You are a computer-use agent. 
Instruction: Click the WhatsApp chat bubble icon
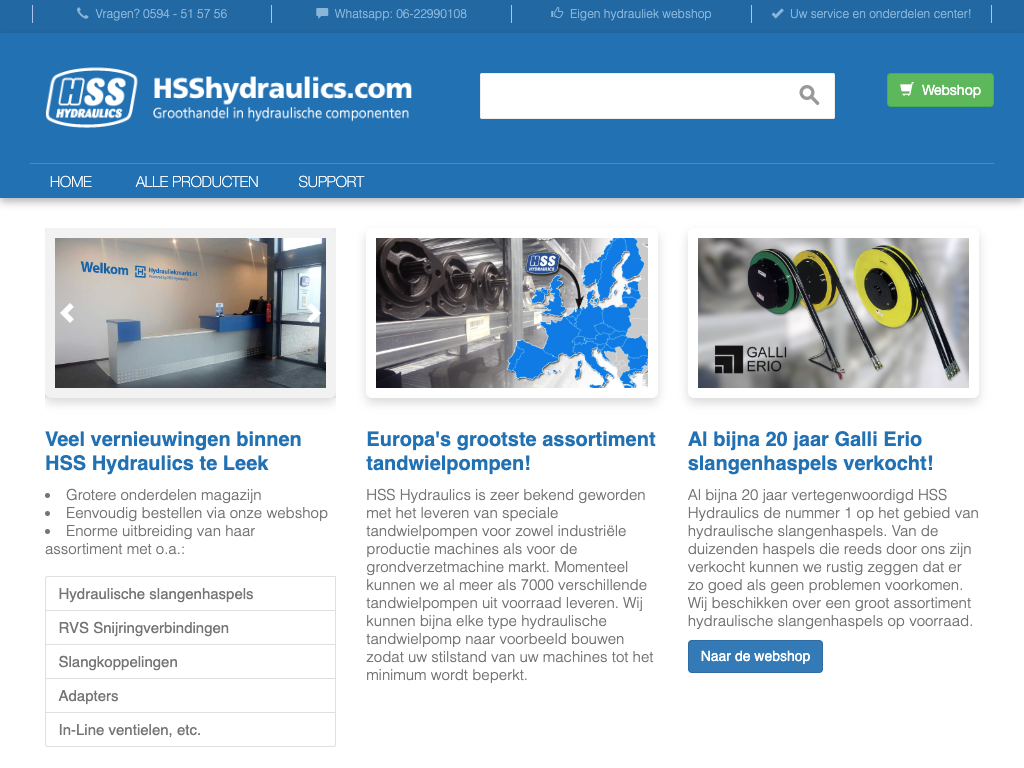pyautogui.click(x=321, y=14)
